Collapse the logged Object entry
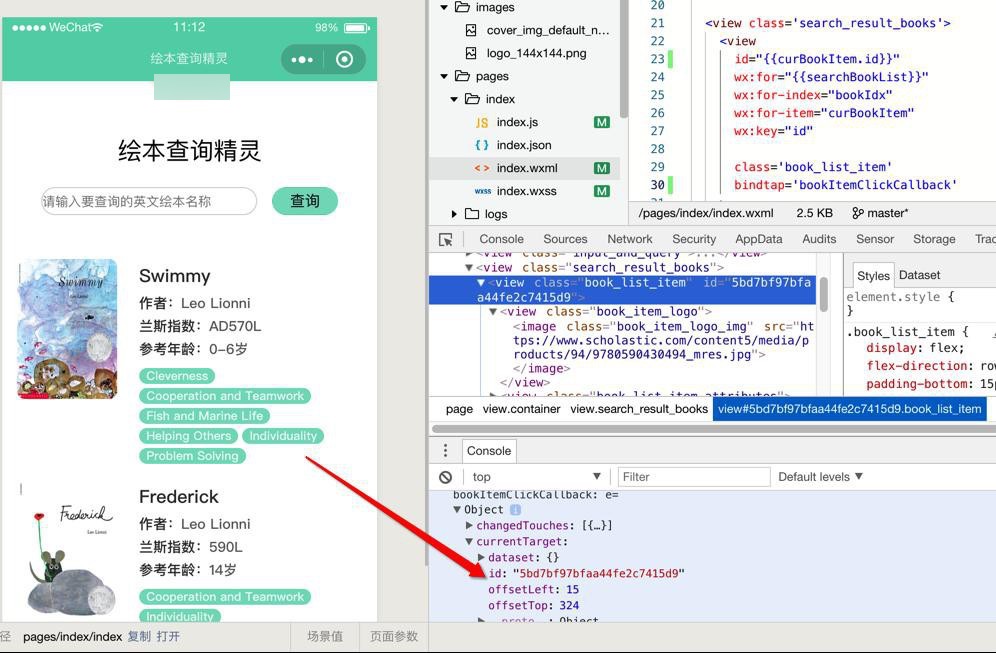The width and height of the screenshot is (996, 653). (457, 509)
